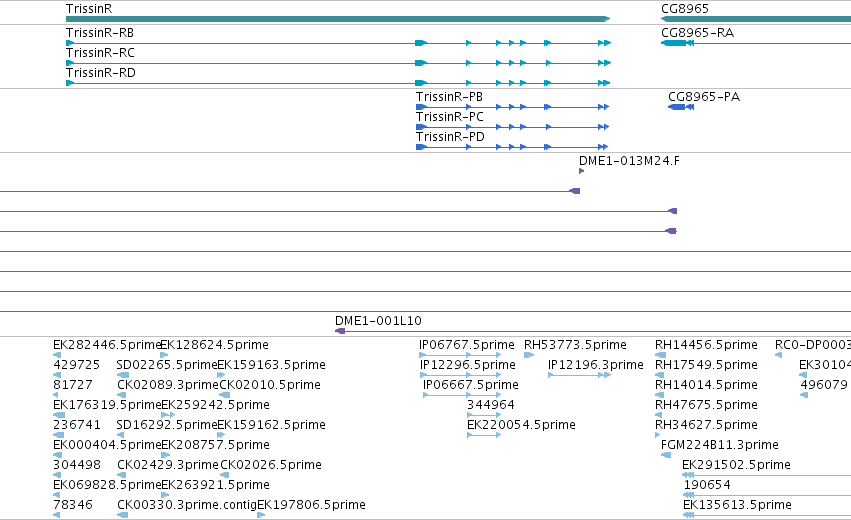The width and height of the screenshot is (851, 520).
Task: Click the 78346 feature label
Action: tap(73, 505)
